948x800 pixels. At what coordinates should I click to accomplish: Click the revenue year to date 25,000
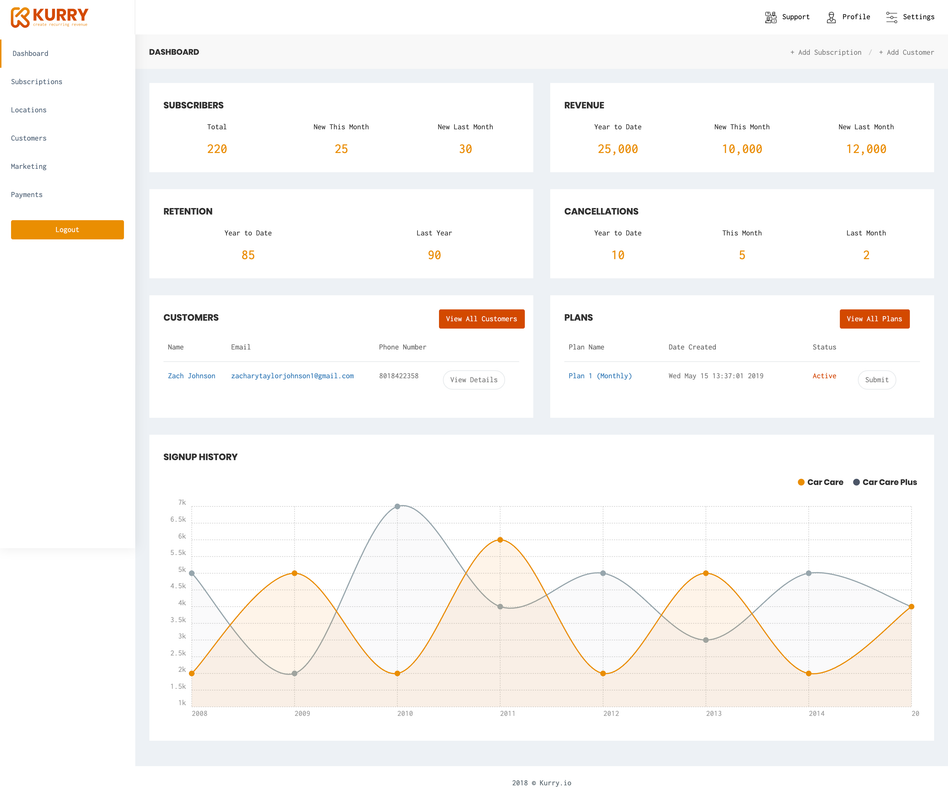tap(618, 149)
